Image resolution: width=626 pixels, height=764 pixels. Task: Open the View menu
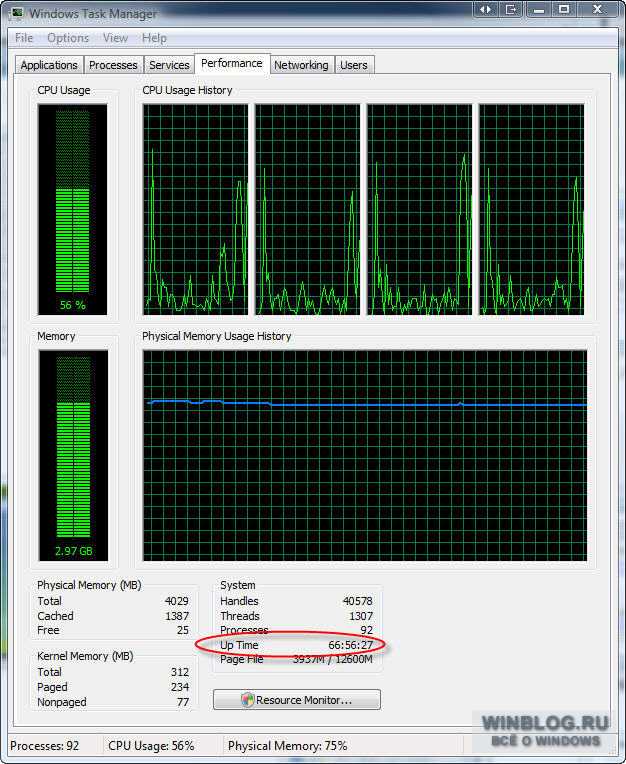[x=115, y=38]
